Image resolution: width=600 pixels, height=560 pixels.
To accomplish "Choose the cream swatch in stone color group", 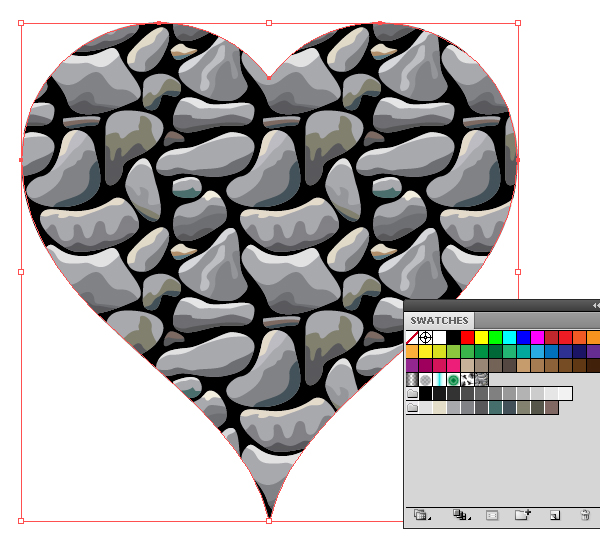I will 440,407.
